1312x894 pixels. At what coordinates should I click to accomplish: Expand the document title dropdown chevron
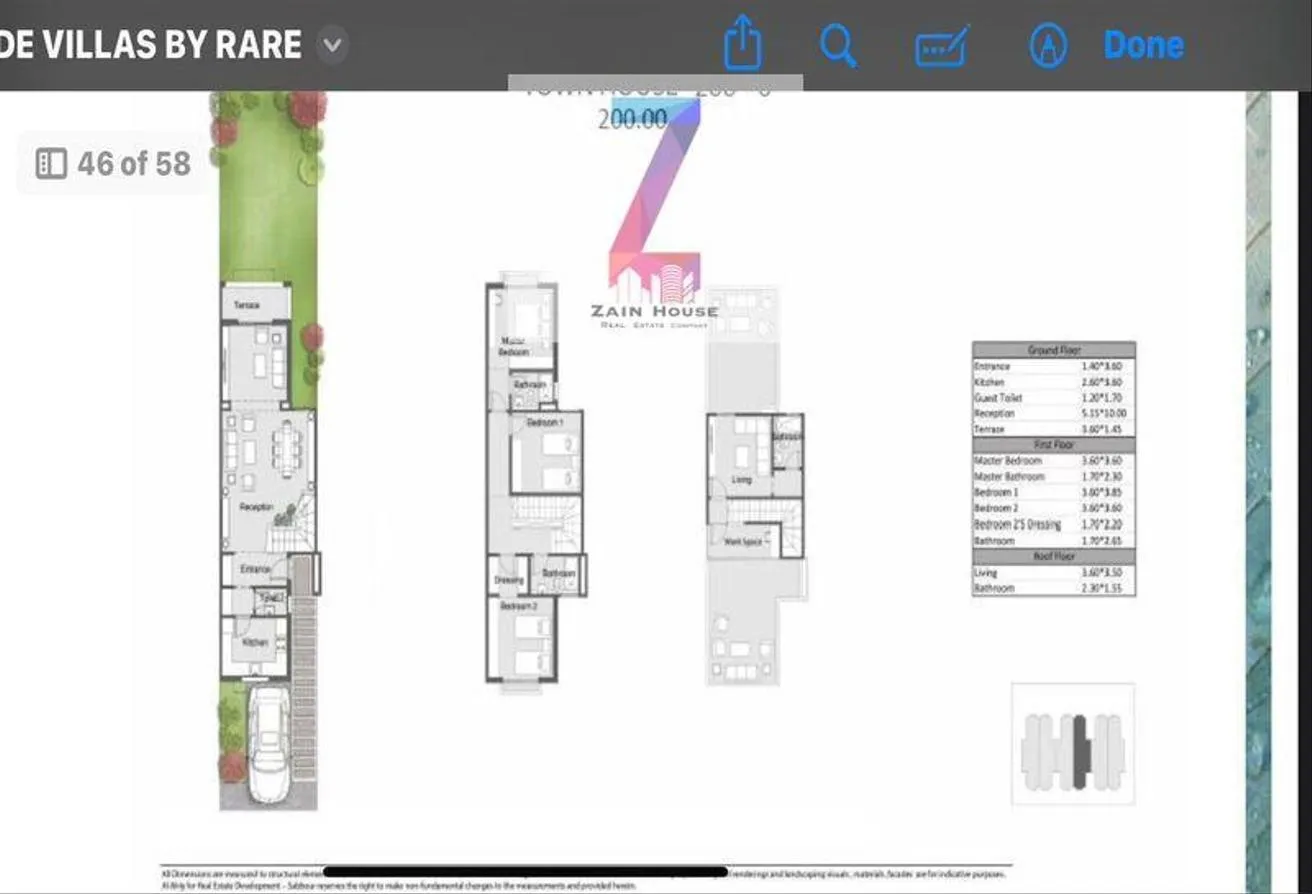point(332,45)
